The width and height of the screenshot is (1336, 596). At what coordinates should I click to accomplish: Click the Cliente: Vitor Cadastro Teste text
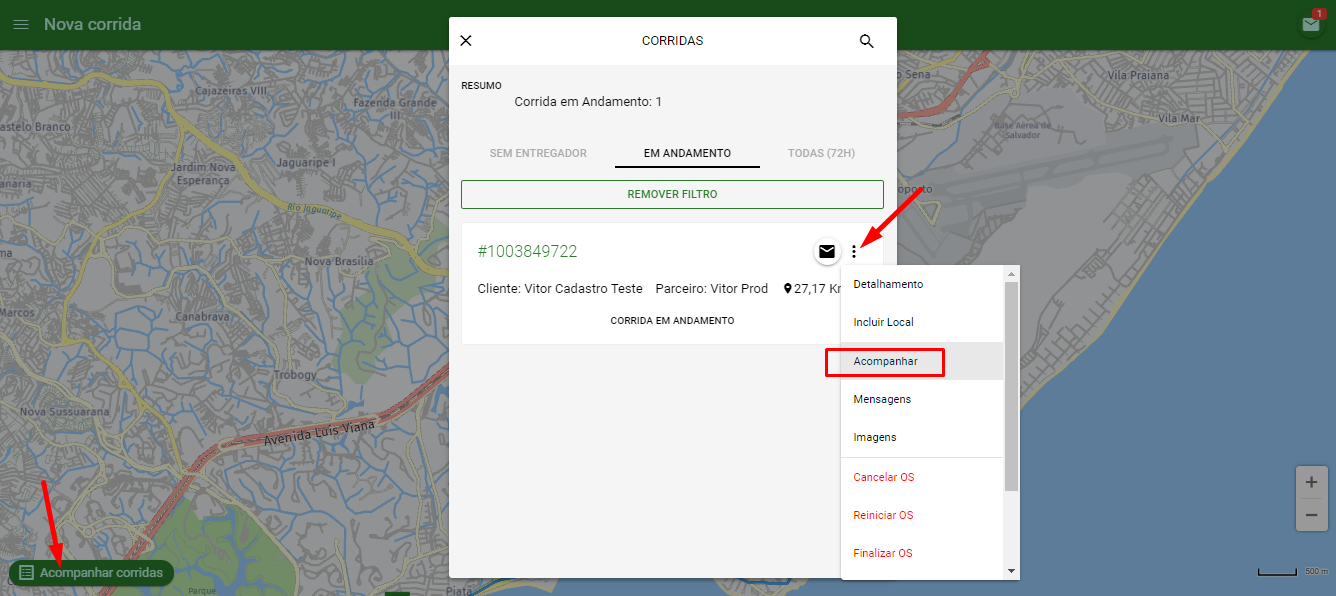point(560,289)
